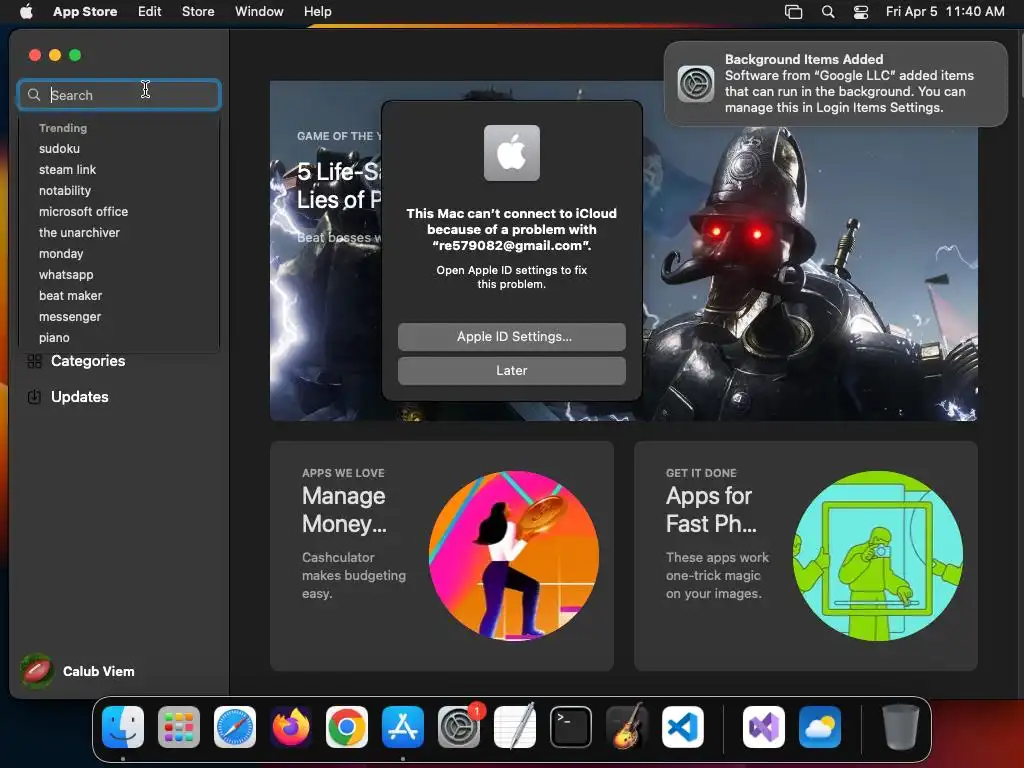Screen dimensions: 1024x768
Task: Open the App Store menu
Action: (85, 11)
